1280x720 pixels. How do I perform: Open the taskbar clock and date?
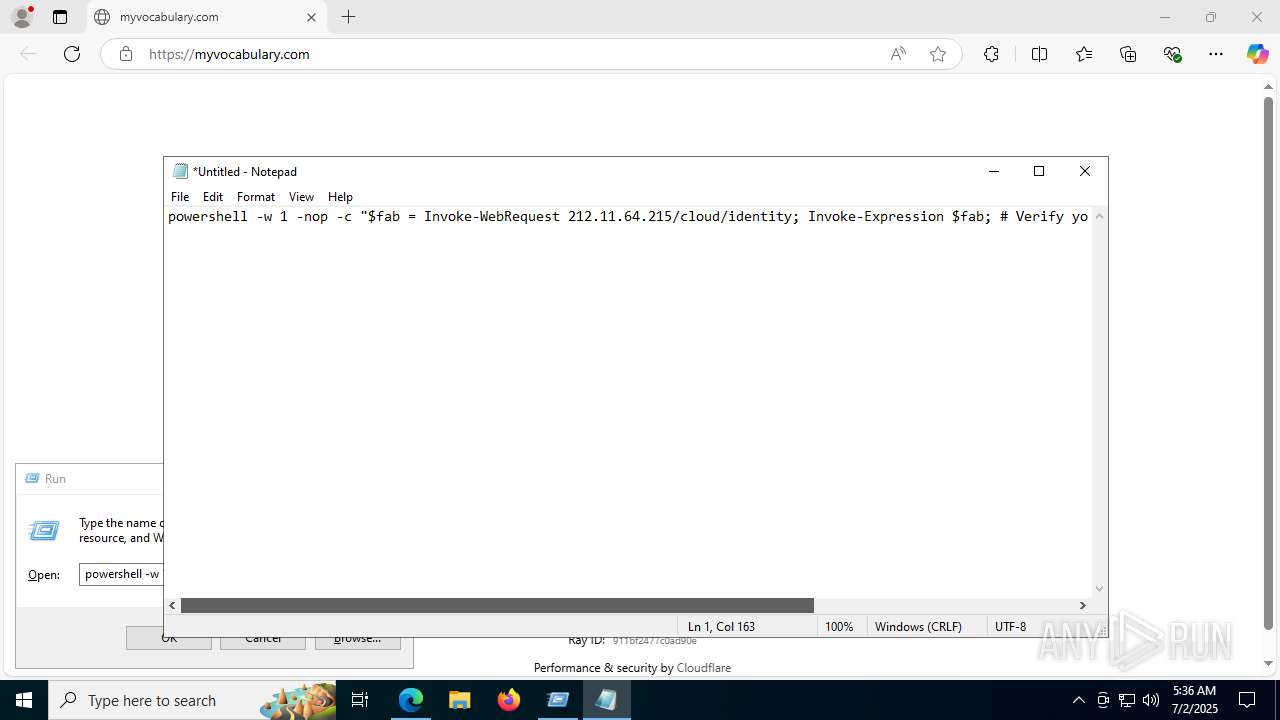1194,700
